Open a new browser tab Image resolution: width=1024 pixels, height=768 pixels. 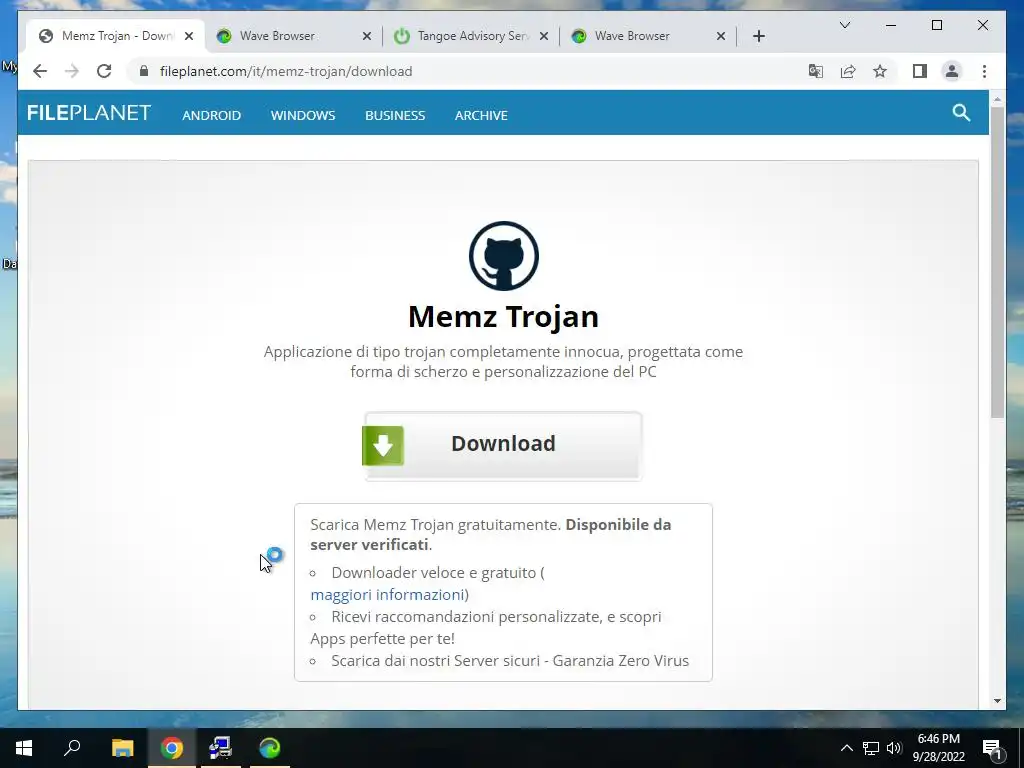pyautogui.click(x=758, y=36)
